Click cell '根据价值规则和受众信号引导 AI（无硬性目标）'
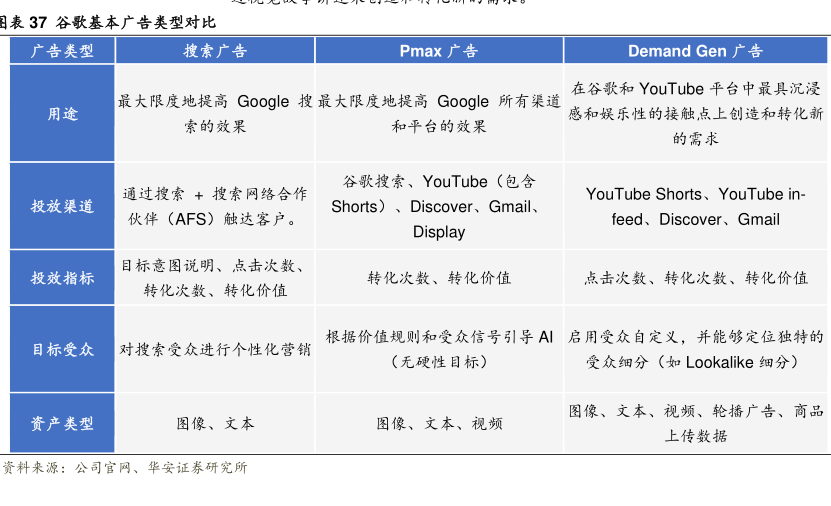The height and width of the screenshot is (506, 831). coord(439,349)
